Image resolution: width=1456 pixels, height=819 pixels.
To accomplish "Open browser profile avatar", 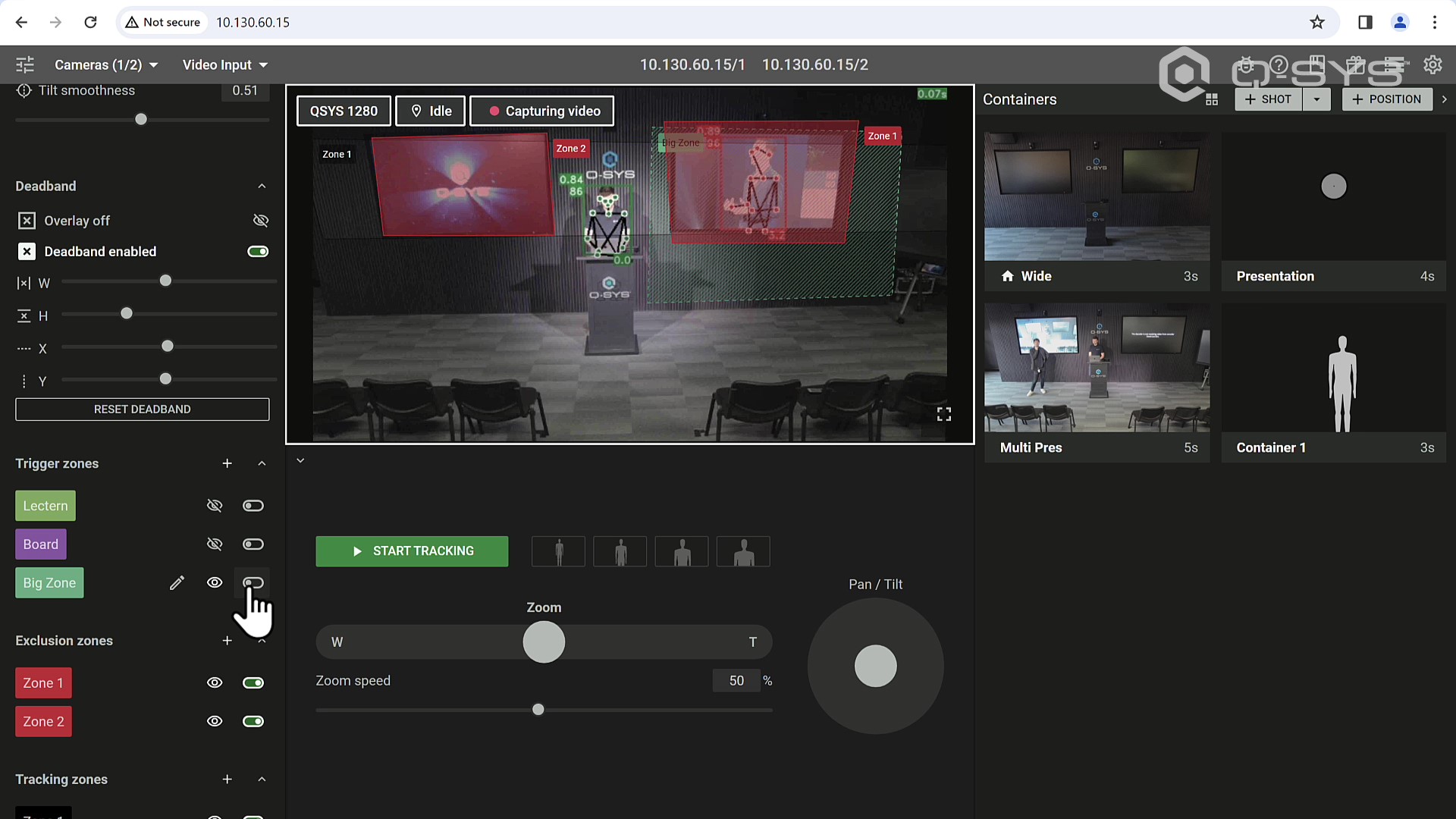I will coord(1400,22).
